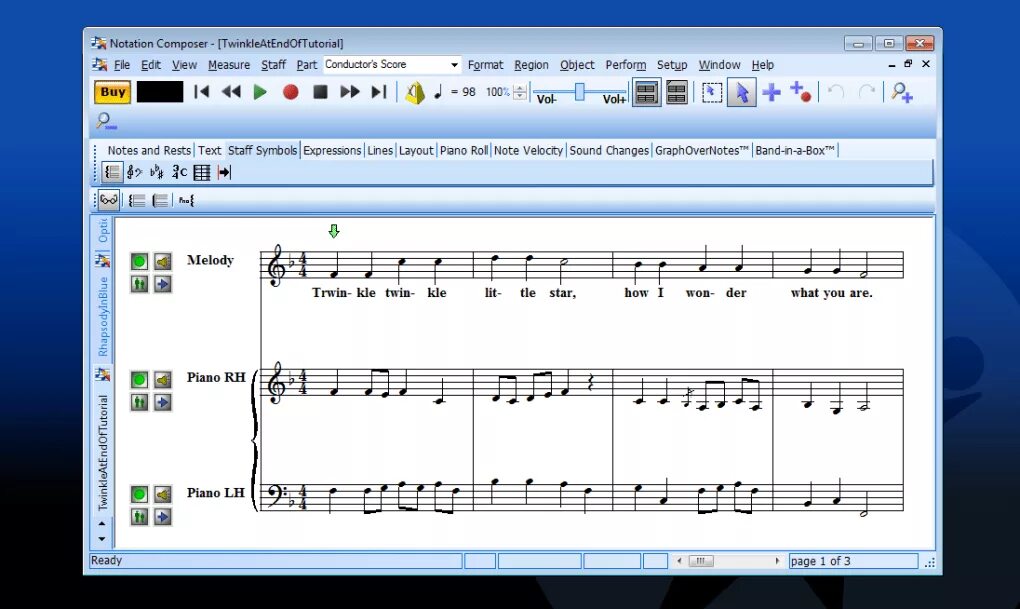This screenshot has width=1020, height=609.
Task: Select the staff setup palette icon
Action: pos(112,172)
